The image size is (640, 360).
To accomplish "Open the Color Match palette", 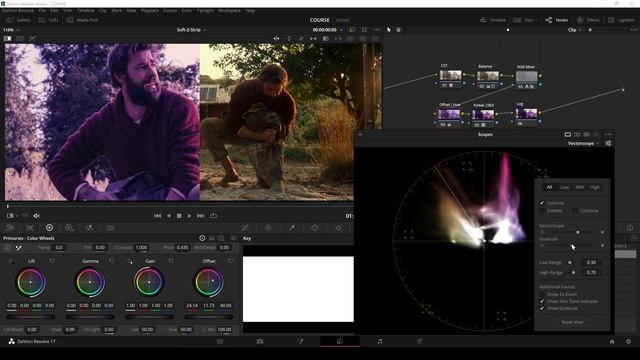I will pyautogui.click(x=30, y=228).
